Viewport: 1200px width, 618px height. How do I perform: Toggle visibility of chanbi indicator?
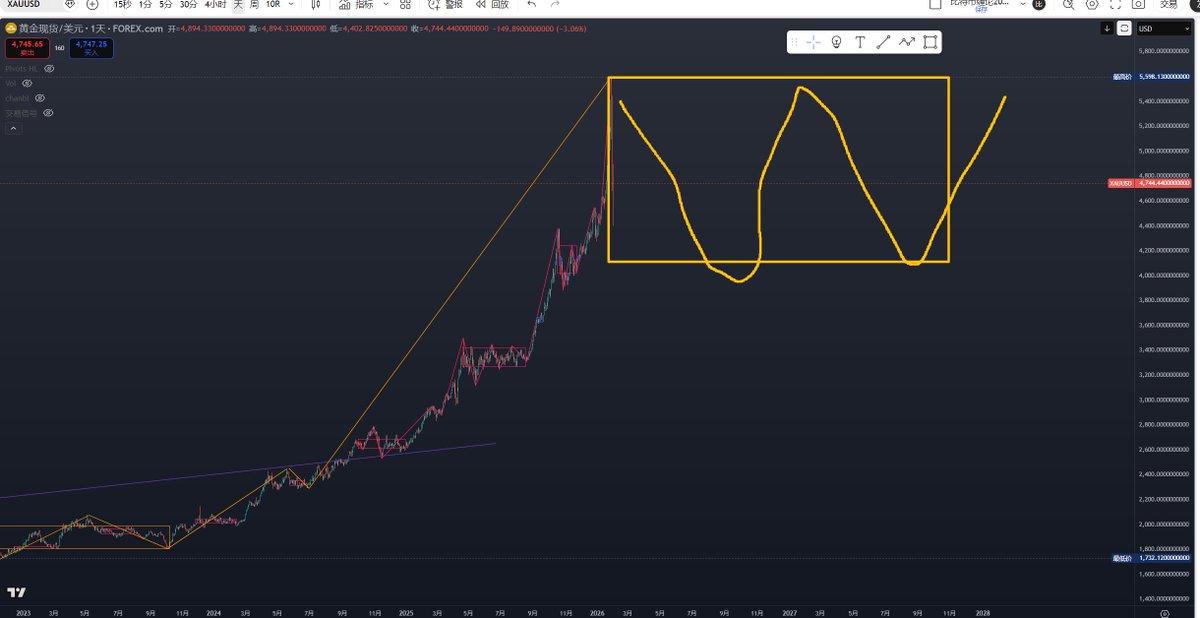(40, 98)
